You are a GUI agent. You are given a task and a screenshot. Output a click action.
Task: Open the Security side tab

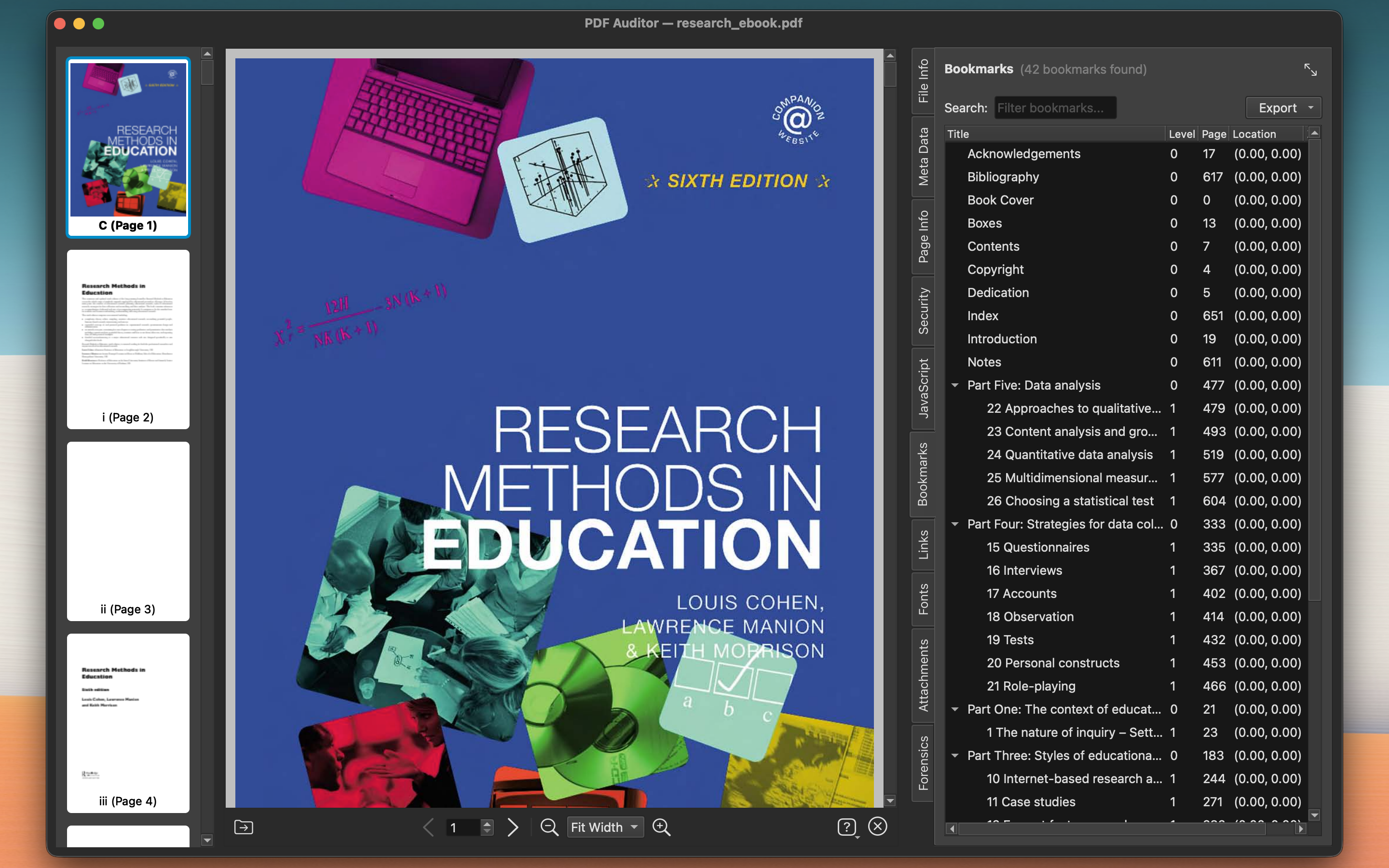click(923, 311)
